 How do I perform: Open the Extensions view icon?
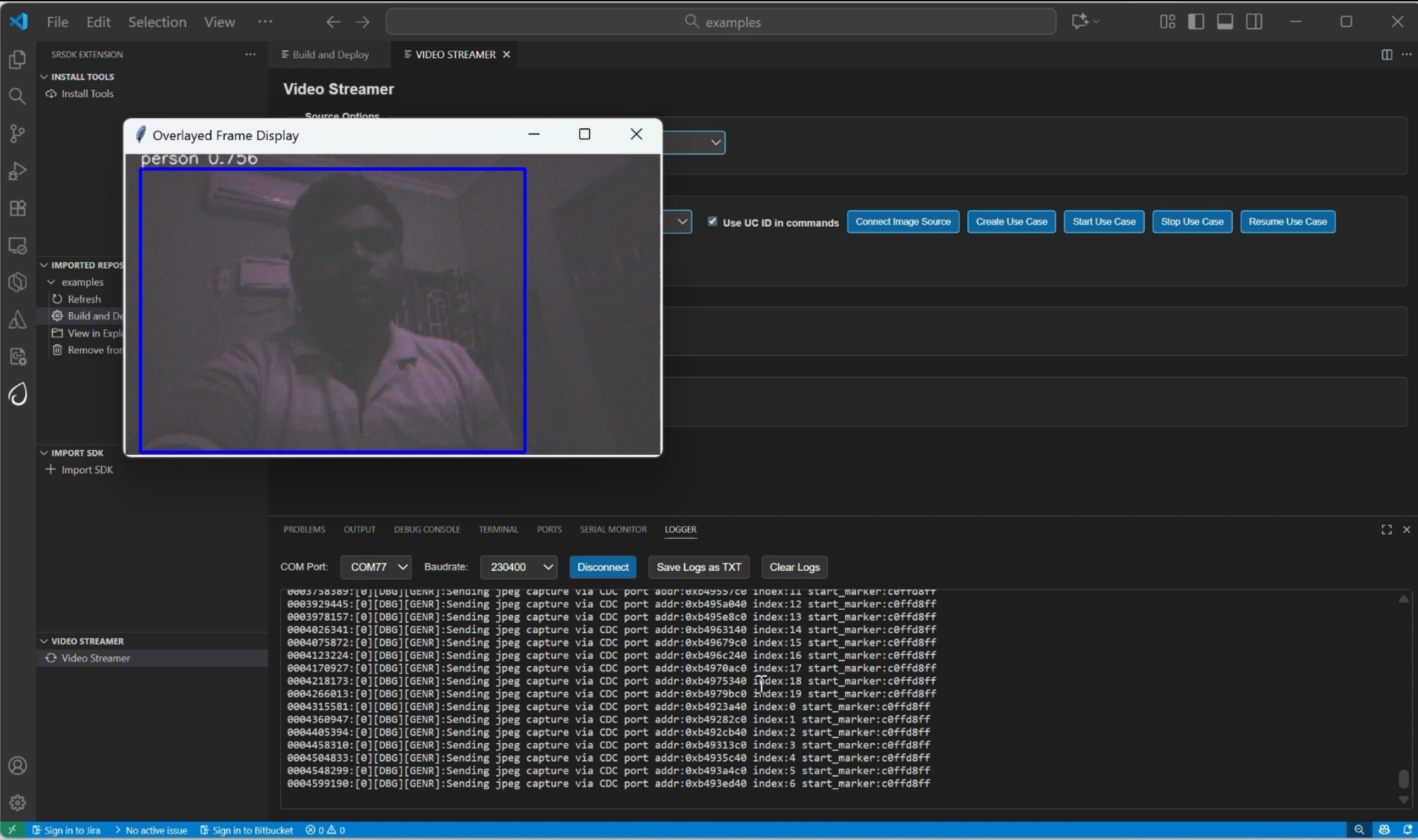point(18,208)
